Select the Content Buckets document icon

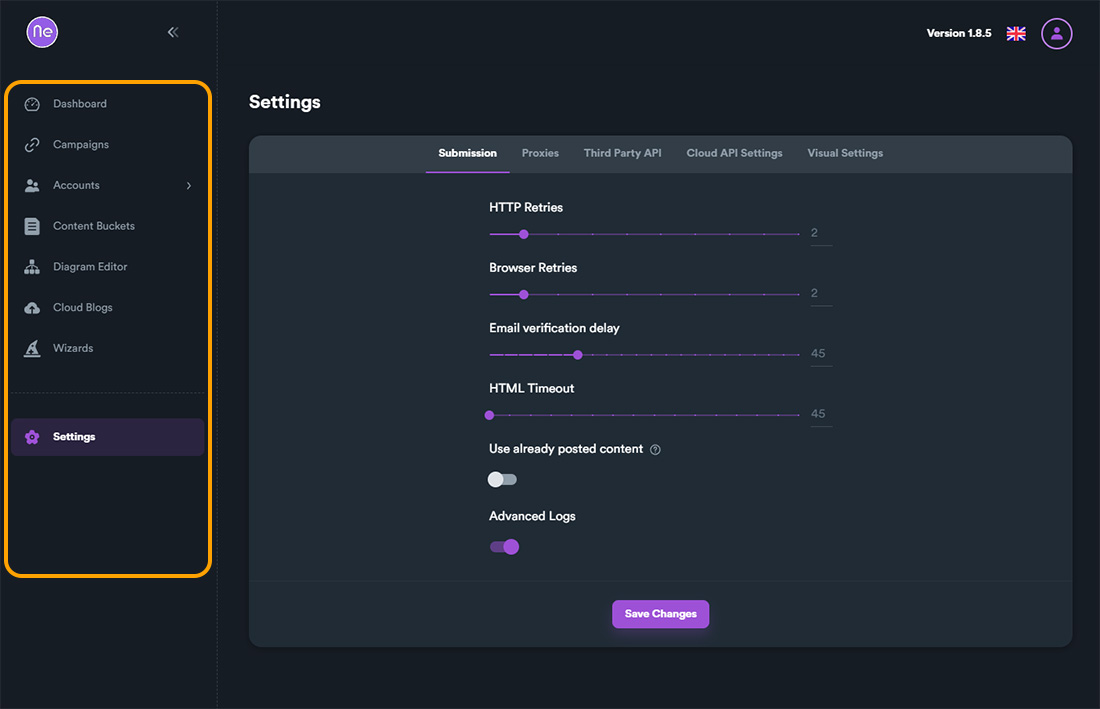tap(32, 227)
